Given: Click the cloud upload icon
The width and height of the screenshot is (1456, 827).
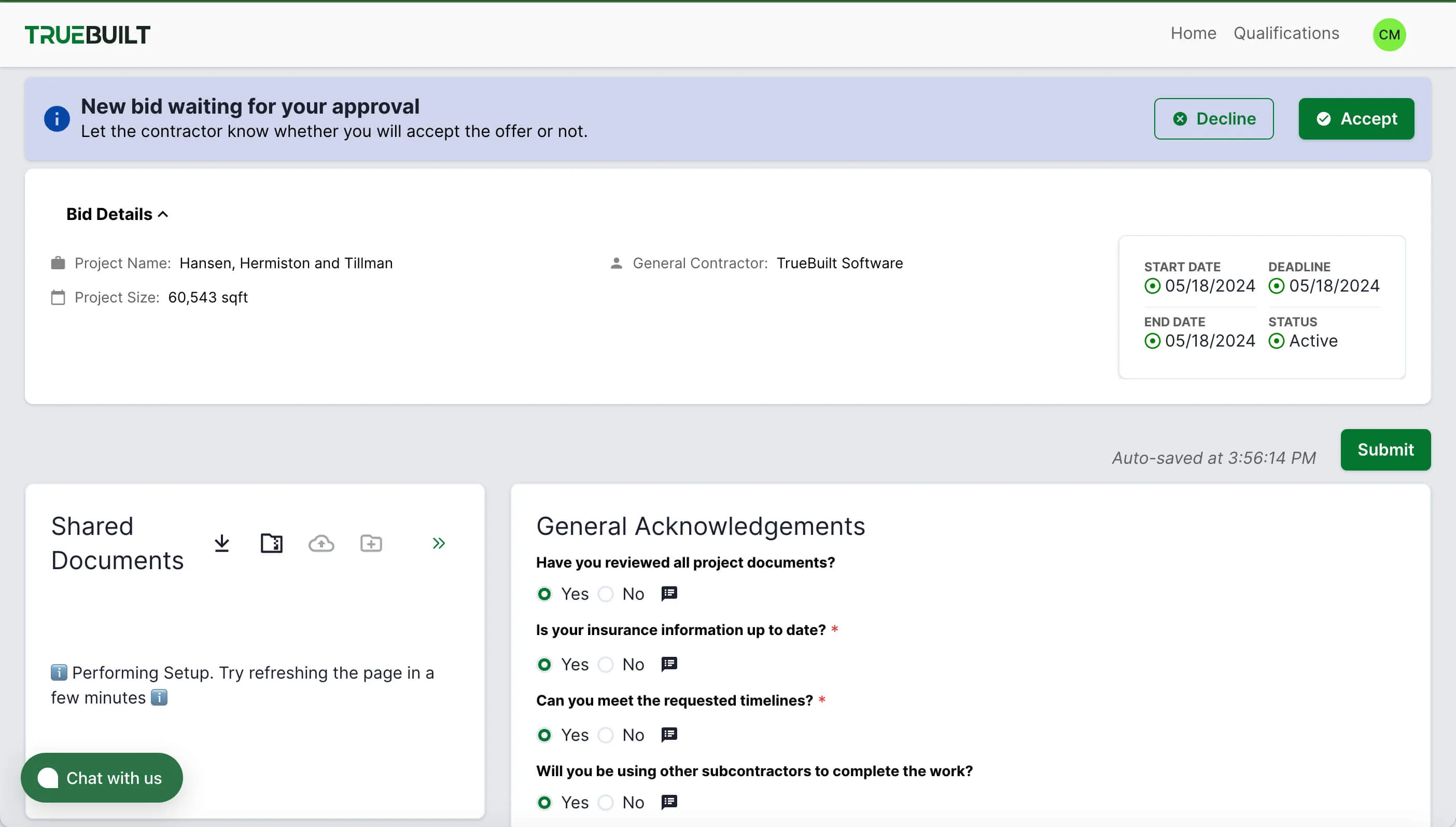Looking at the screenshot, I should [321, 544].
